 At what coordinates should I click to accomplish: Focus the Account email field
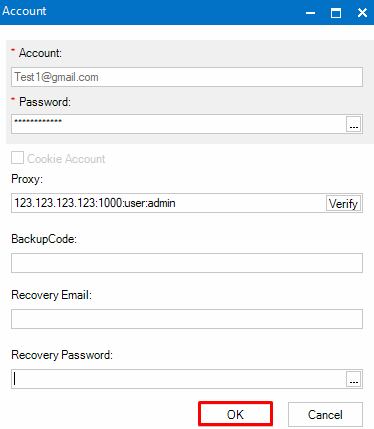click(187, 77)
